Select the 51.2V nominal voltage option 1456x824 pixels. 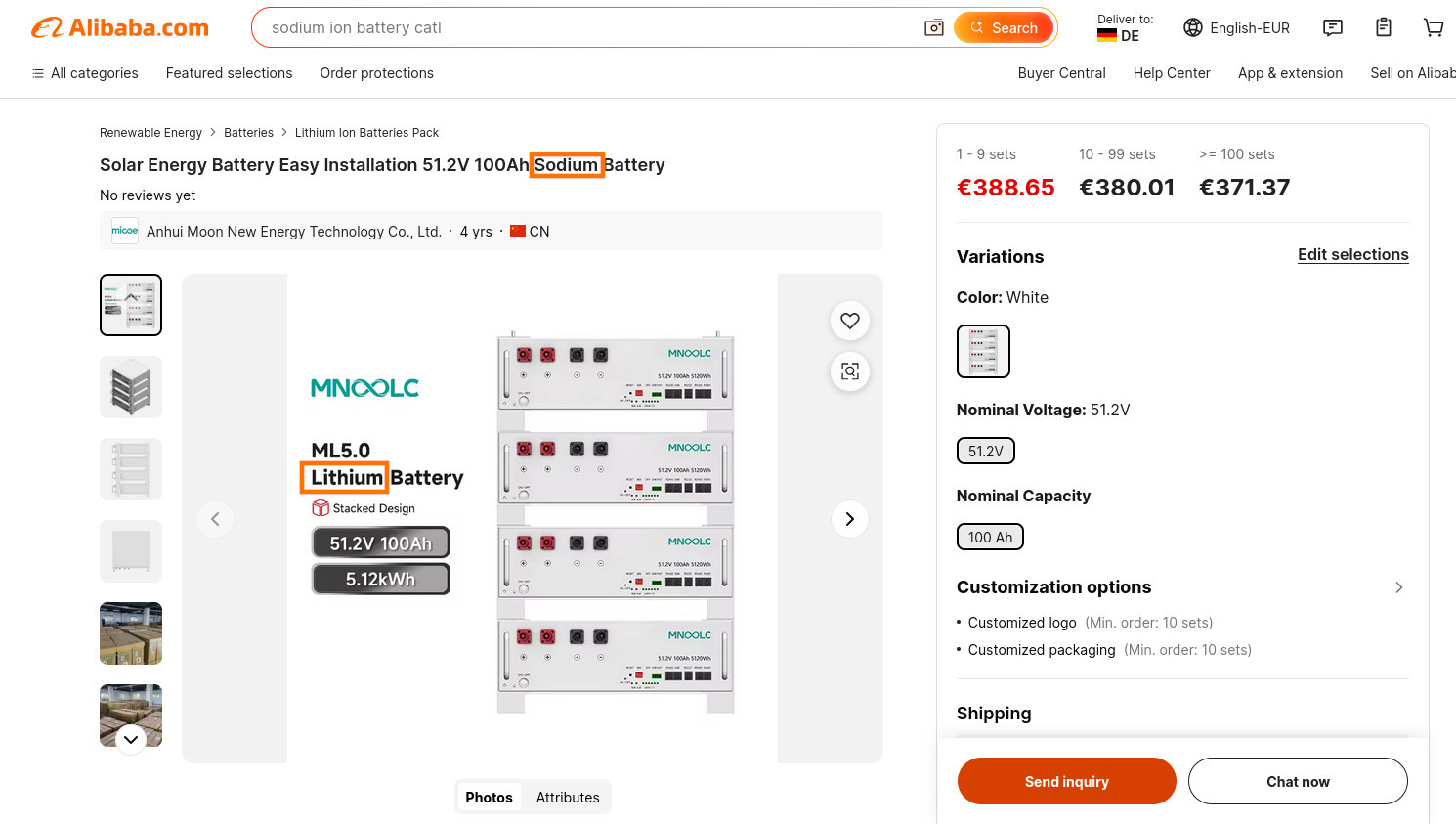tap(985, 451)
